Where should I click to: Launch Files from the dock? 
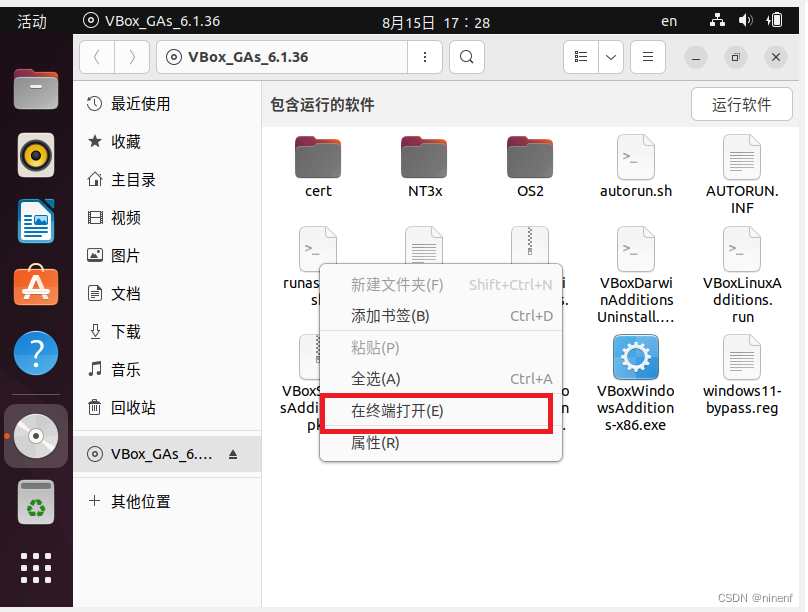click(36, 89)
